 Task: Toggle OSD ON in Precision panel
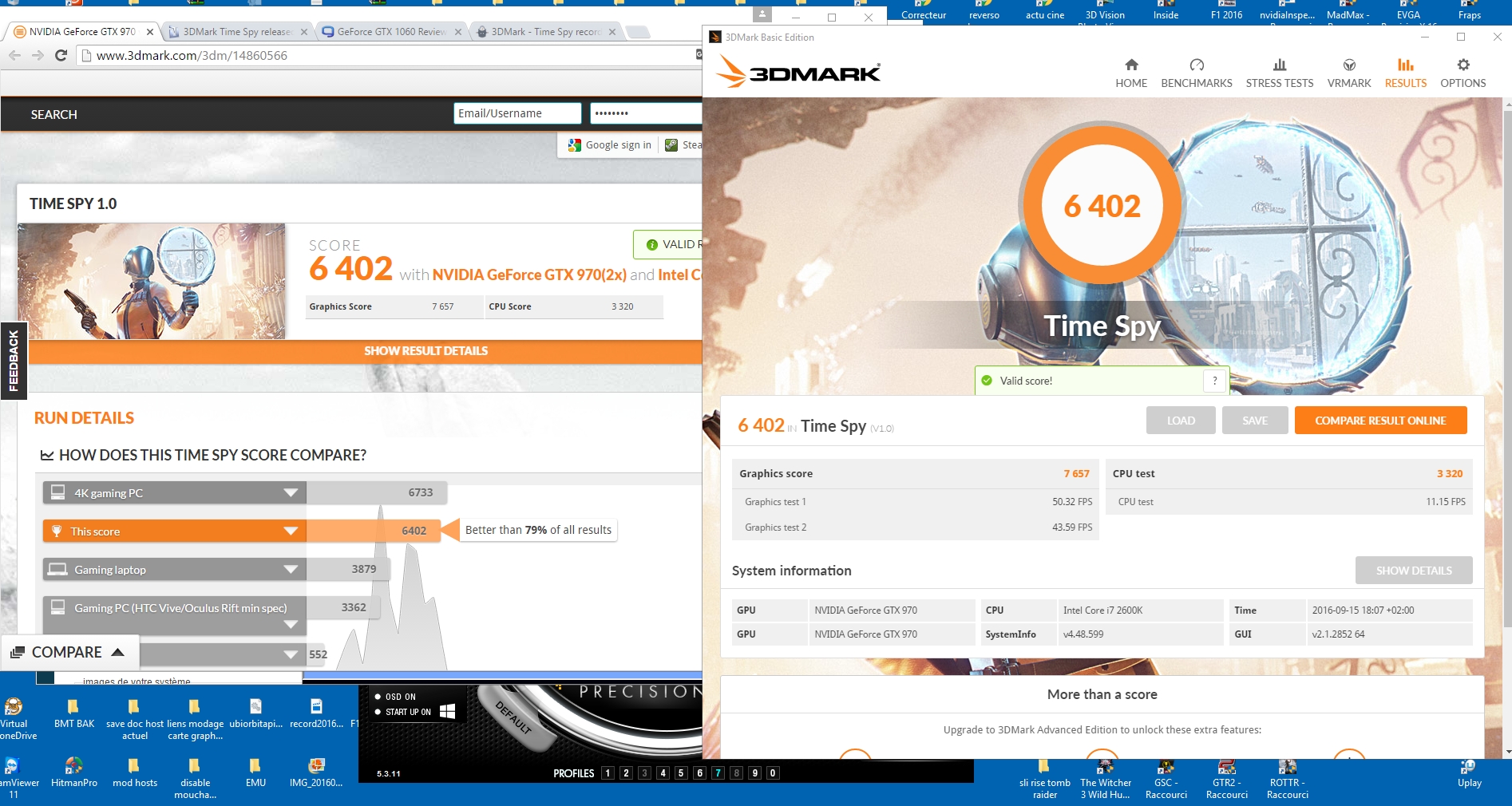tap(395, 697)
